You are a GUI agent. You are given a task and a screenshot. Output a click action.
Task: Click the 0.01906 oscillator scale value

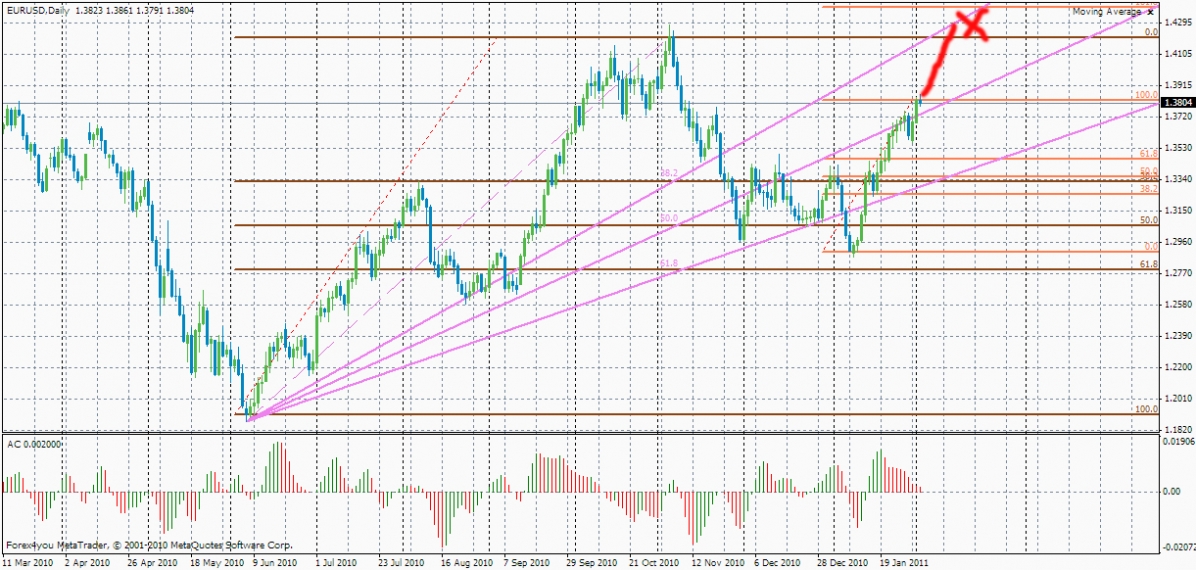(1175, 440)
